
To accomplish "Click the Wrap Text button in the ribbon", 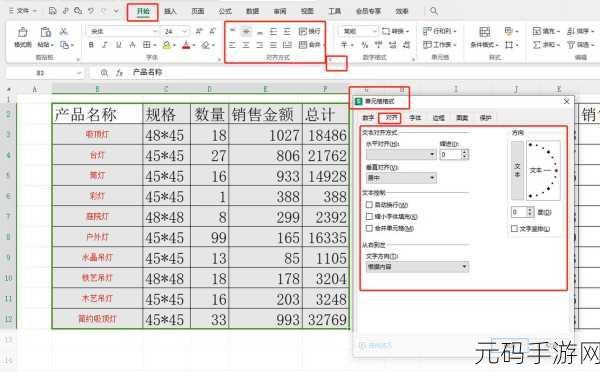I will pos(310,31).
